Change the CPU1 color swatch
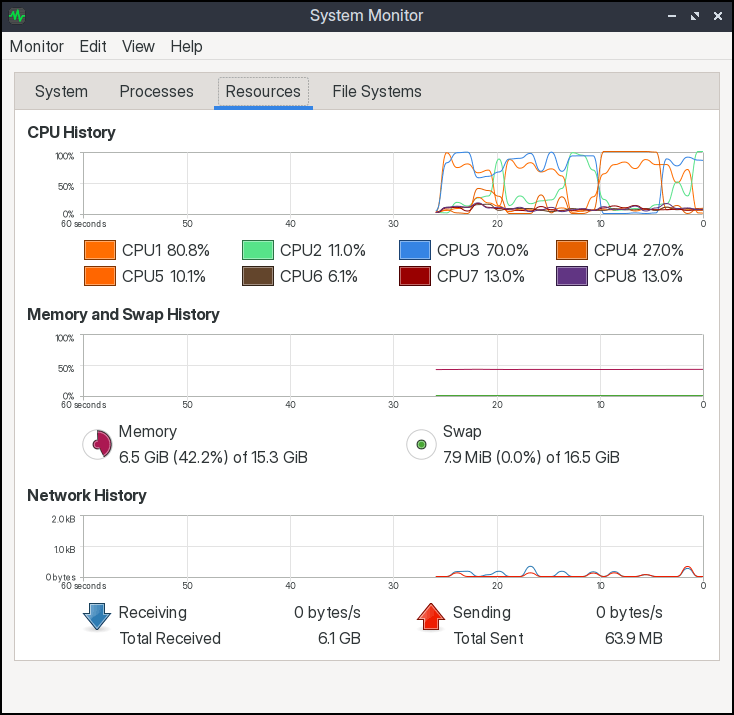 100,250
